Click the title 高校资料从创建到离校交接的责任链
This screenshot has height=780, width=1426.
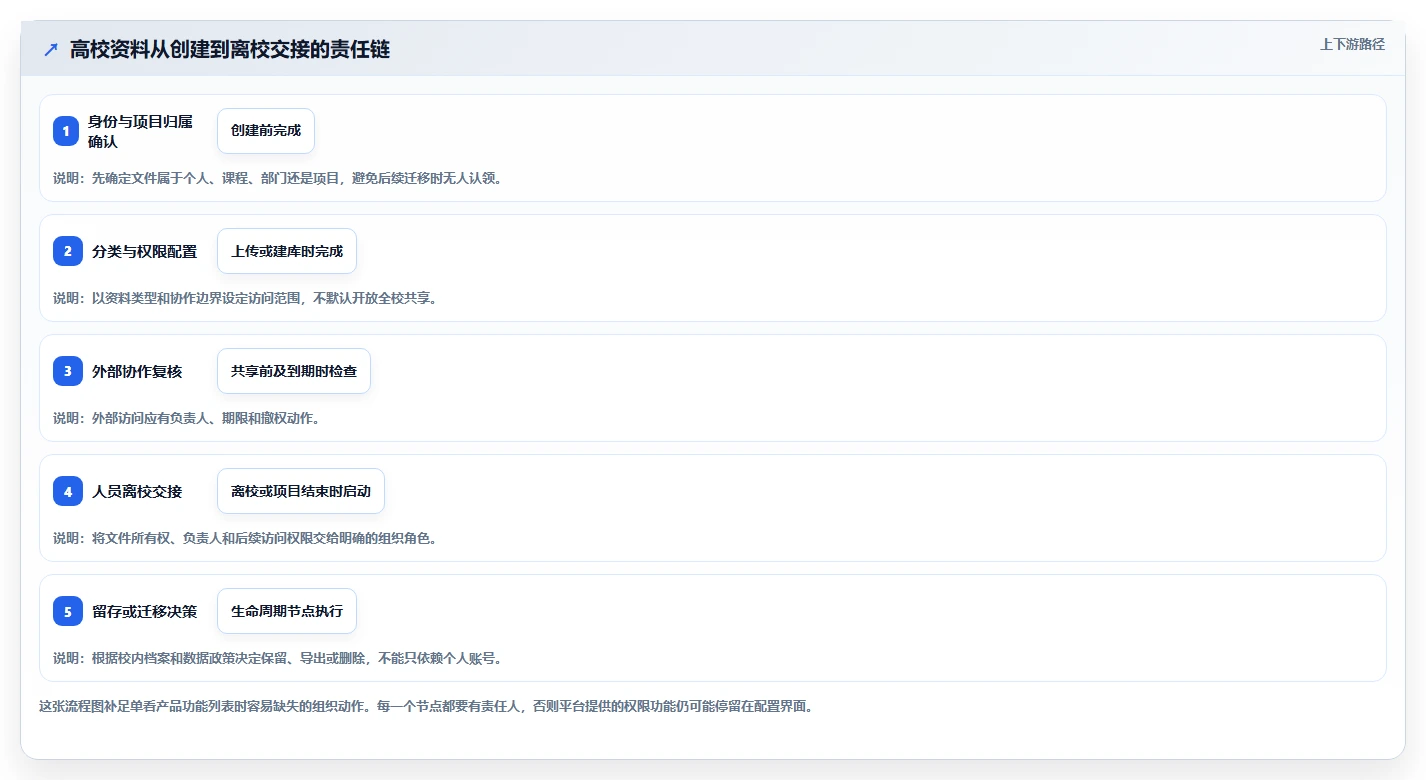point(230,49)
